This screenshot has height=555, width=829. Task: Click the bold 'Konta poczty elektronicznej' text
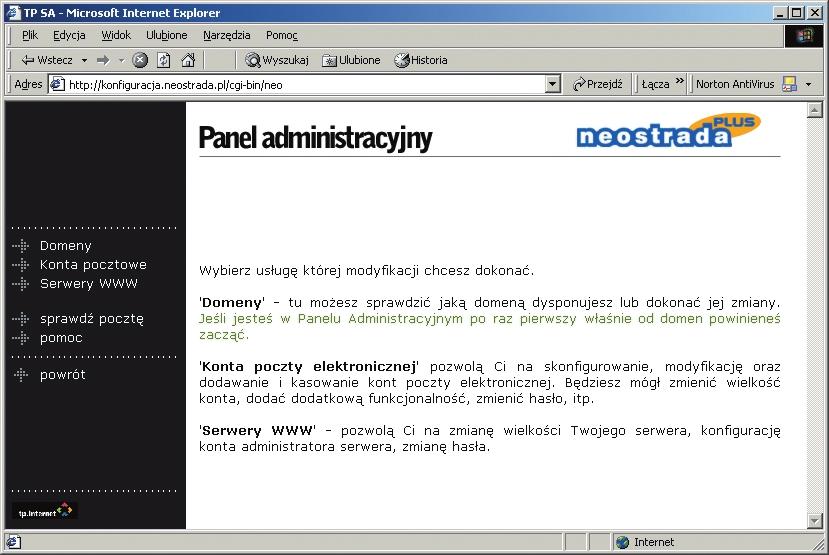tap(309, 367)
